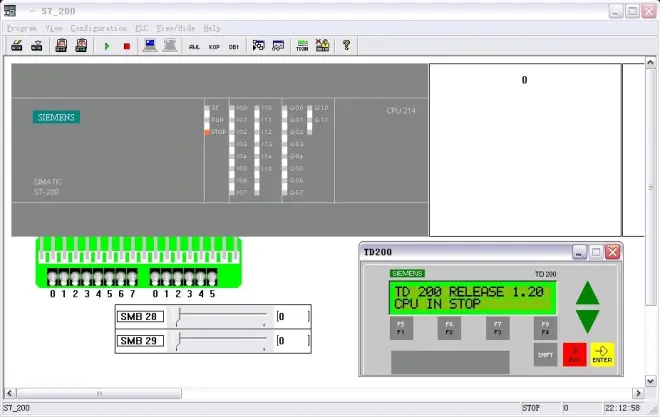The height and width of the screenshot is (417, 660).
Task: Click the paste program toolbar icon
Action: pyautogui.click(x=37, y=45)
